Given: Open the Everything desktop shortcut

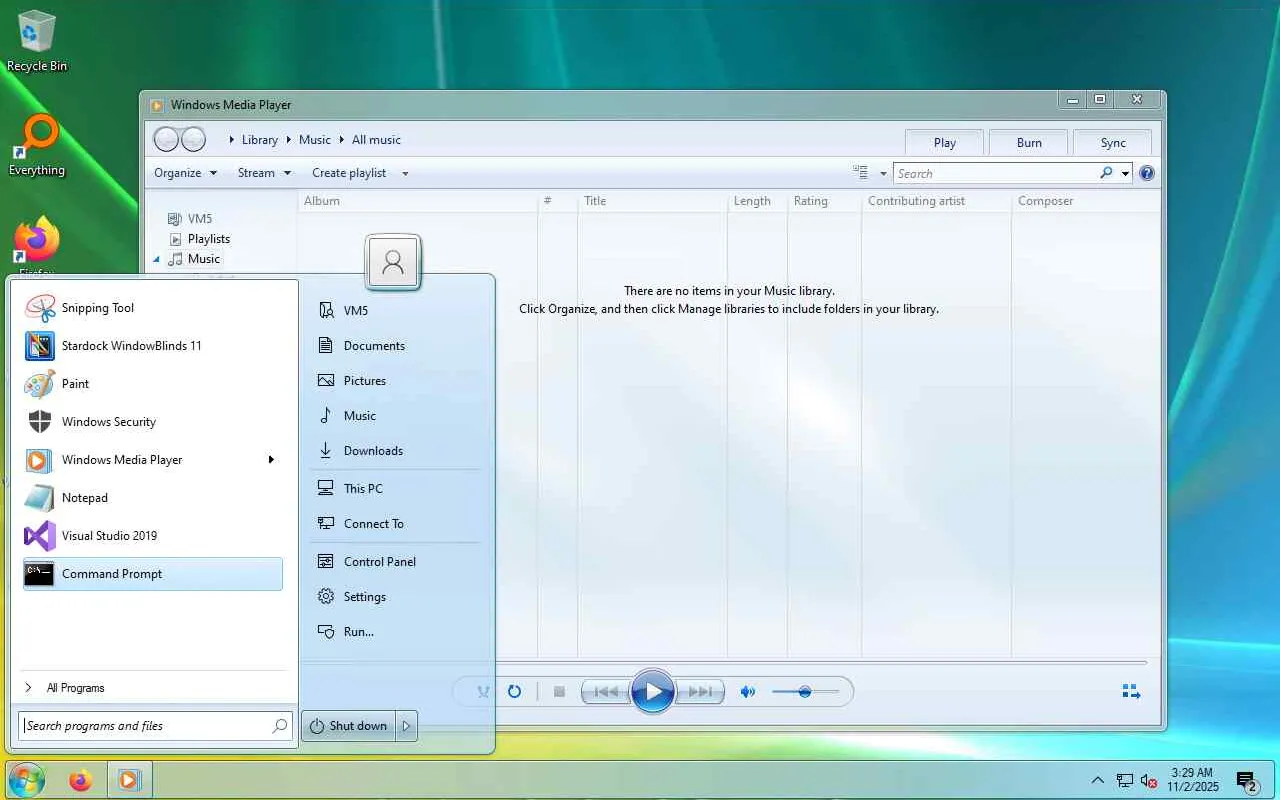Looking at the screenshot, I should (x=37, y=145).
